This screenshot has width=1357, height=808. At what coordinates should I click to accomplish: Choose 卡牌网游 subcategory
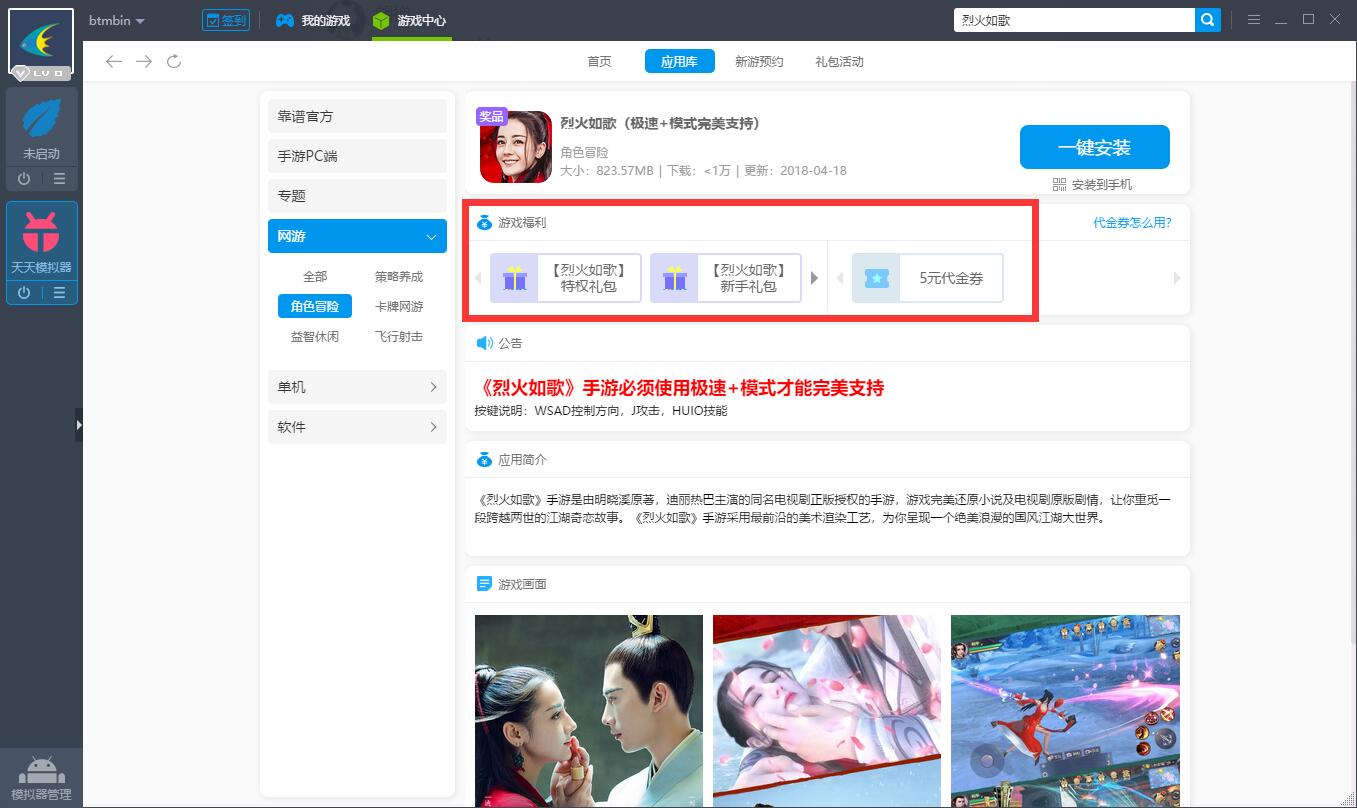399,307
